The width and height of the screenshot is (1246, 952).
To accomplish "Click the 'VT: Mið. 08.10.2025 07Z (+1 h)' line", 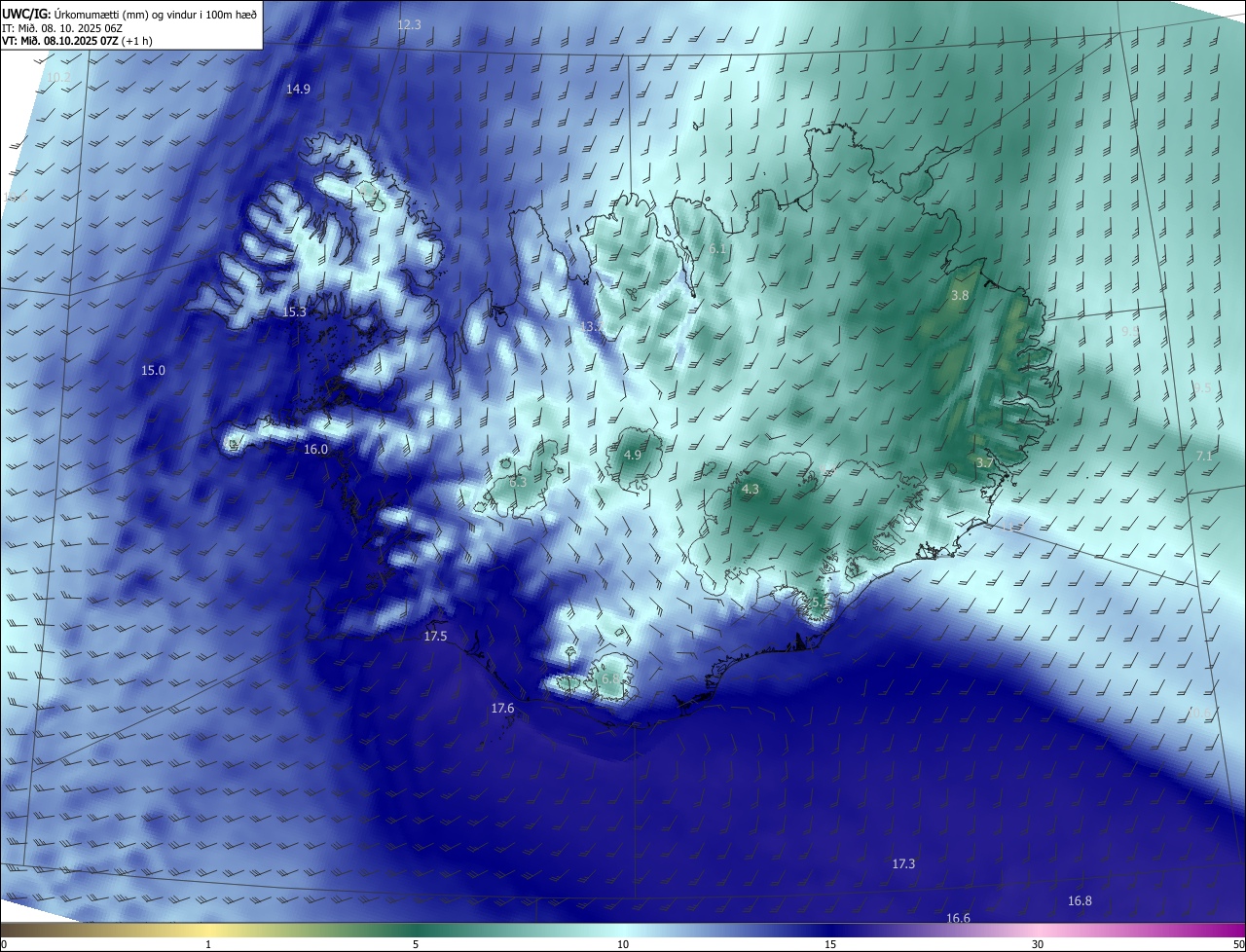I will tap(77, 42).
